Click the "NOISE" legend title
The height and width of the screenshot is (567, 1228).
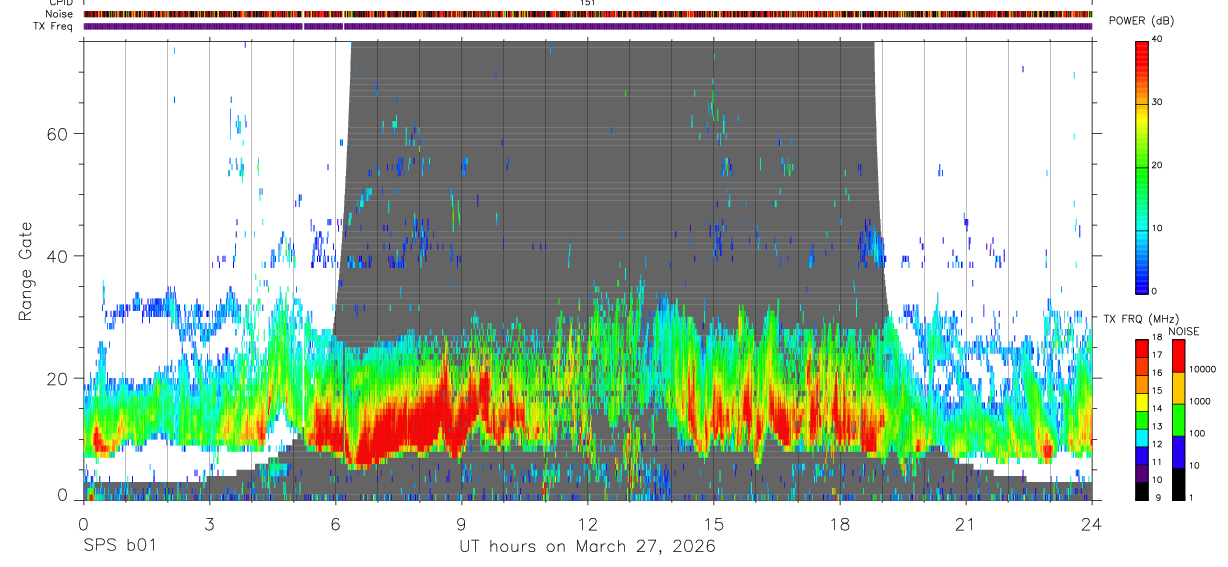tap(1184, 332)
